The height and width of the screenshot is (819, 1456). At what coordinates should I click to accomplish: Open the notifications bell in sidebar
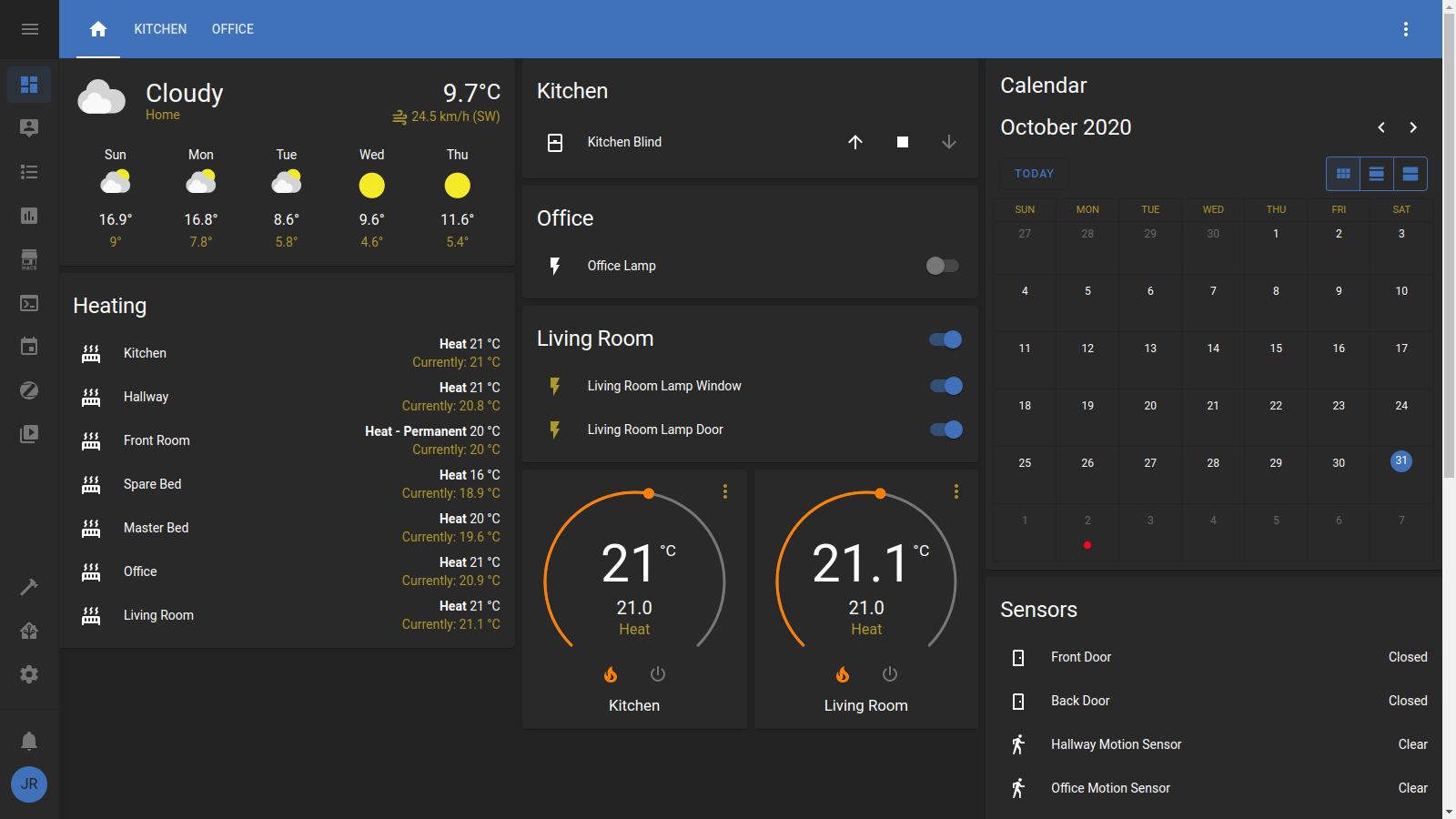click(x=29, y=741)
